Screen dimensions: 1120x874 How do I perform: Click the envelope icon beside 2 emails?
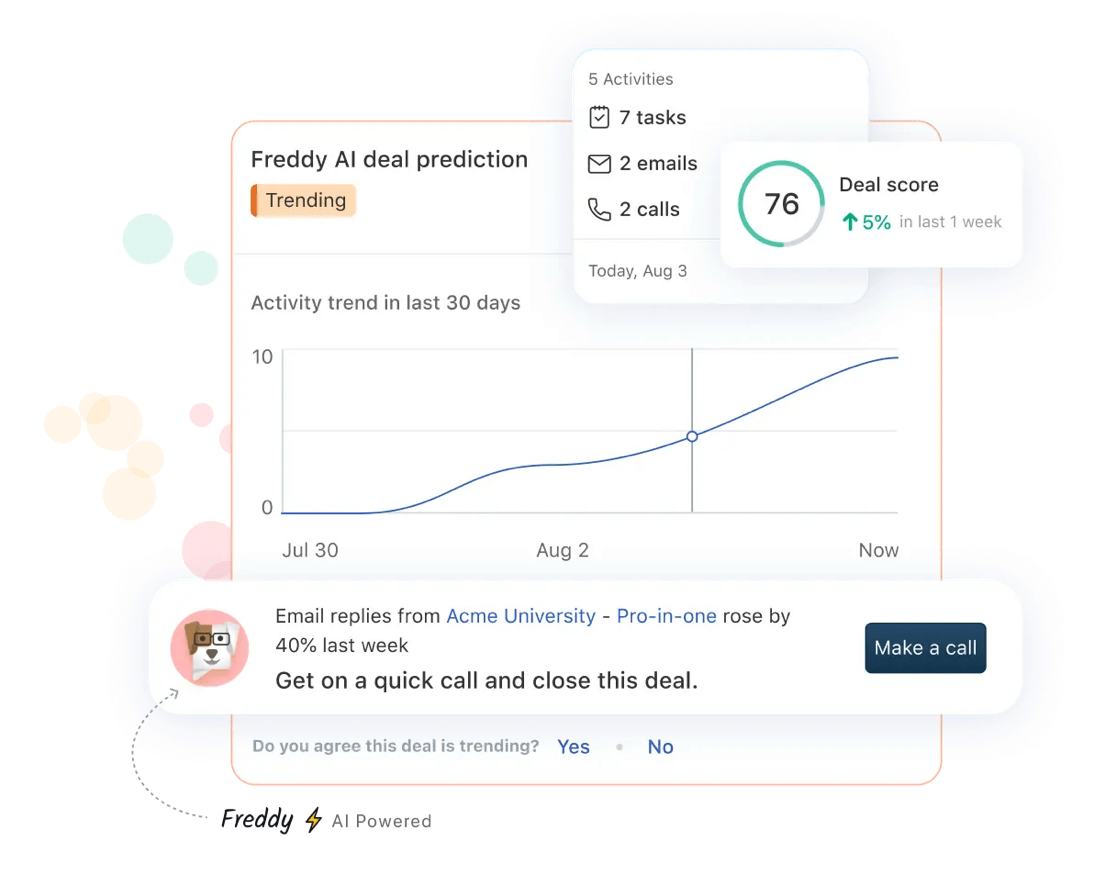[x=599, y=163]
